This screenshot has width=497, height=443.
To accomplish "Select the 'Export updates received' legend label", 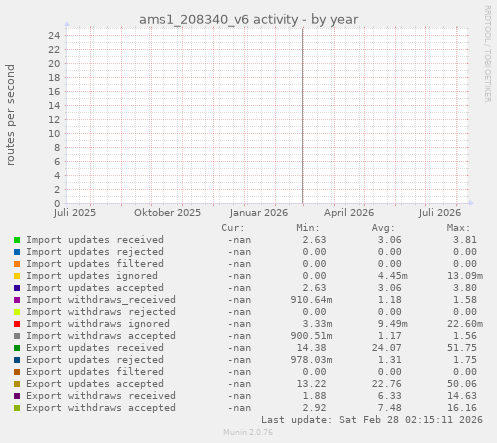I will pyautogui.click(x=95, y=348).
